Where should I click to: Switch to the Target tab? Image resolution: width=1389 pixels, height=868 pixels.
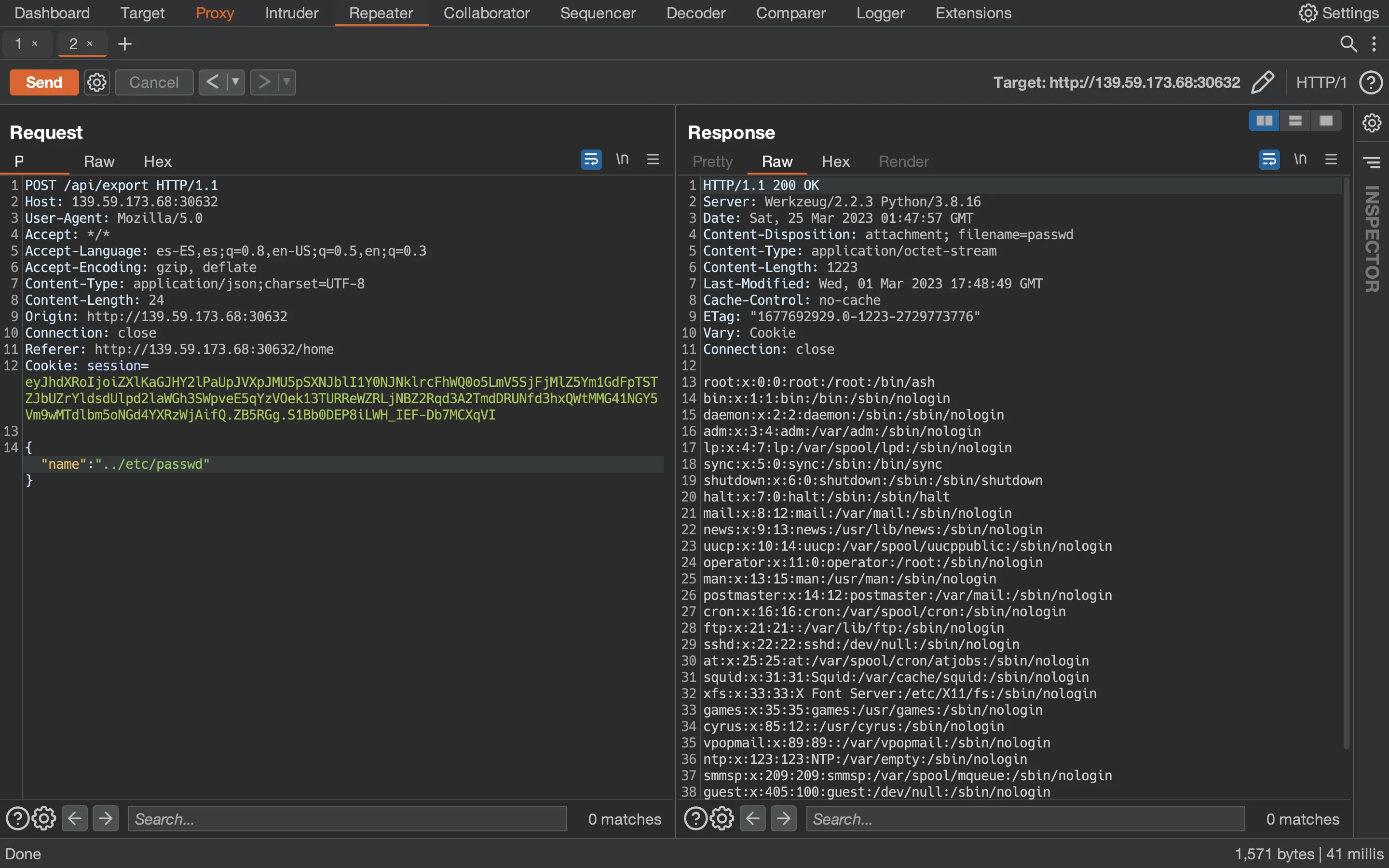[x=142, y=13]
